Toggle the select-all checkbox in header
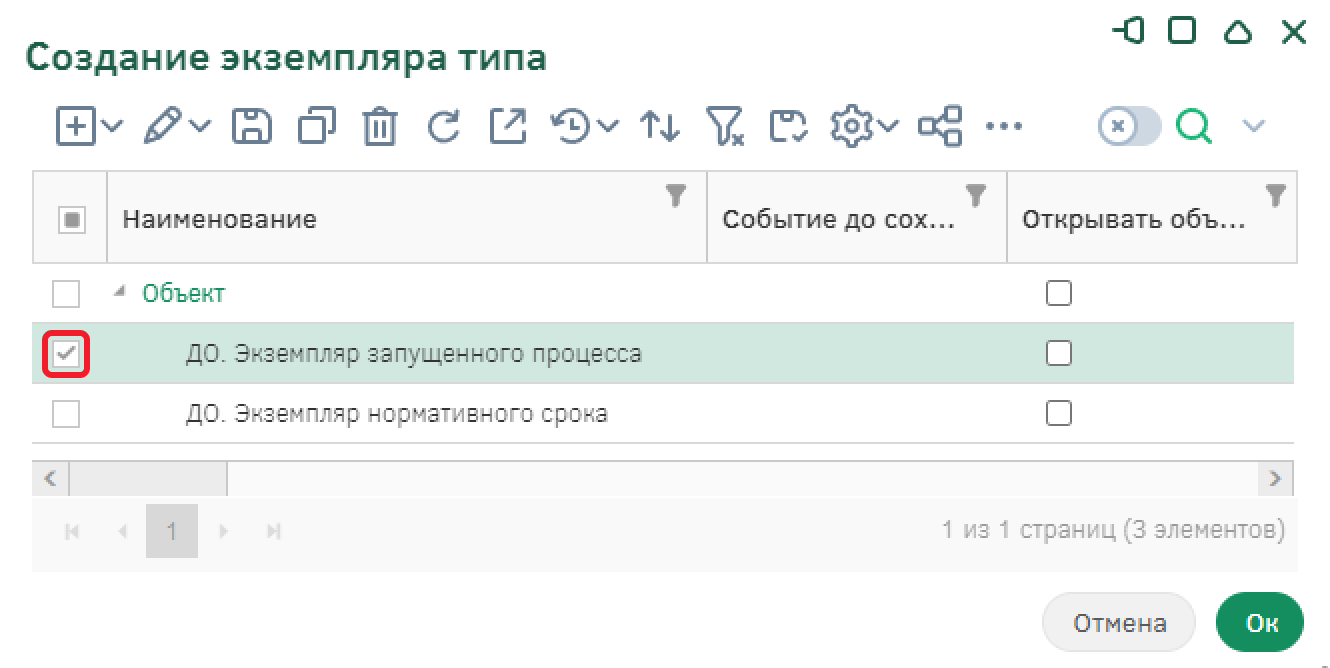 coord(70,219)
